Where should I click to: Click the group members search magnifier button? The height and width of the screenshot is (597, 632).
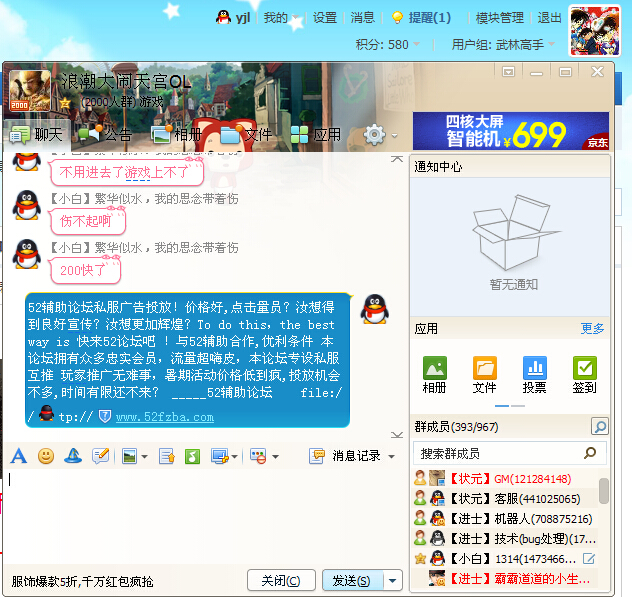[x=600, y=426]
